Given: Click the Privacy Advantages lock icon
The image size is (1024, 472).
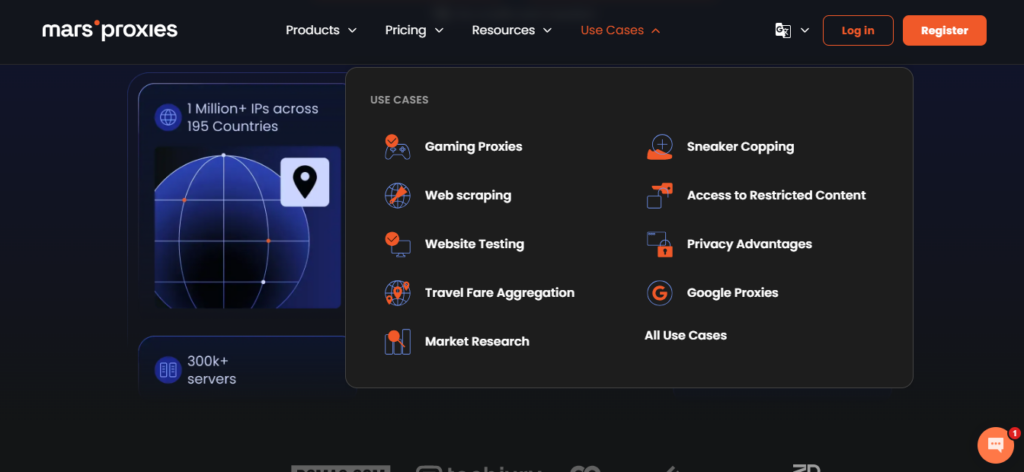Looking at the screenshot, I should tap(659, 244).
